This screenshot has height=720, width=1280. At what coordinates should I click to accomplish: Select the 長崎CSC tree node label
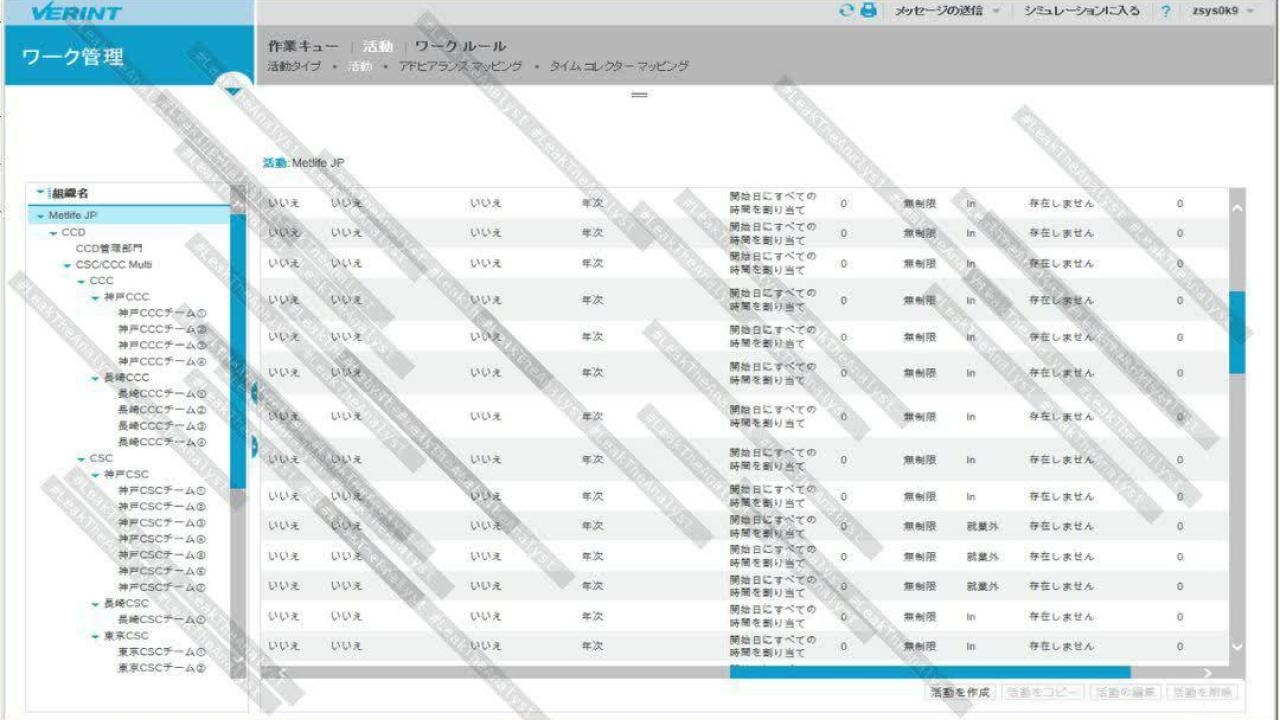[x=126, y=604]
